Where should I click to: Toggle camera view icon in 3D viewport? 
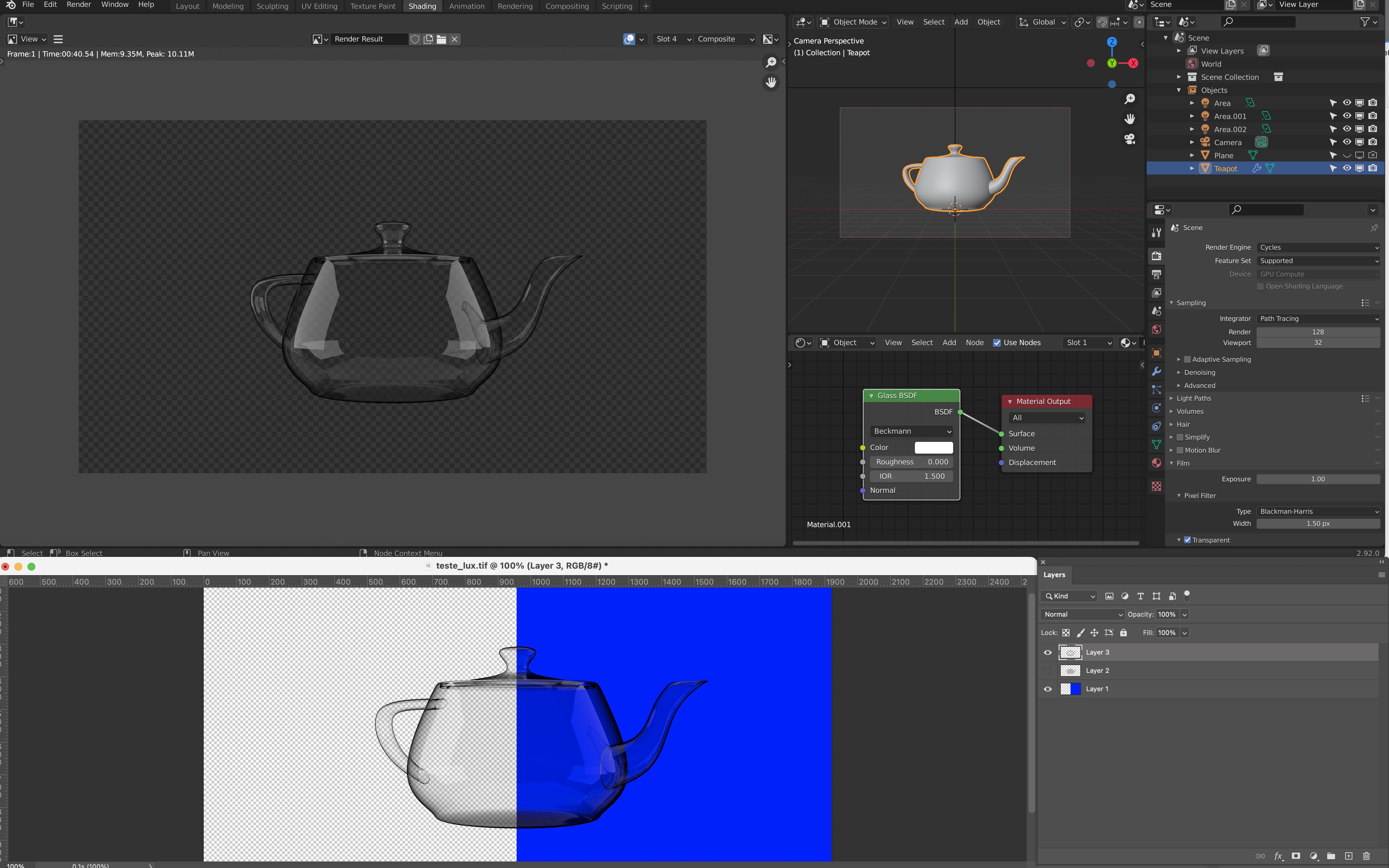click(1129, 139)
